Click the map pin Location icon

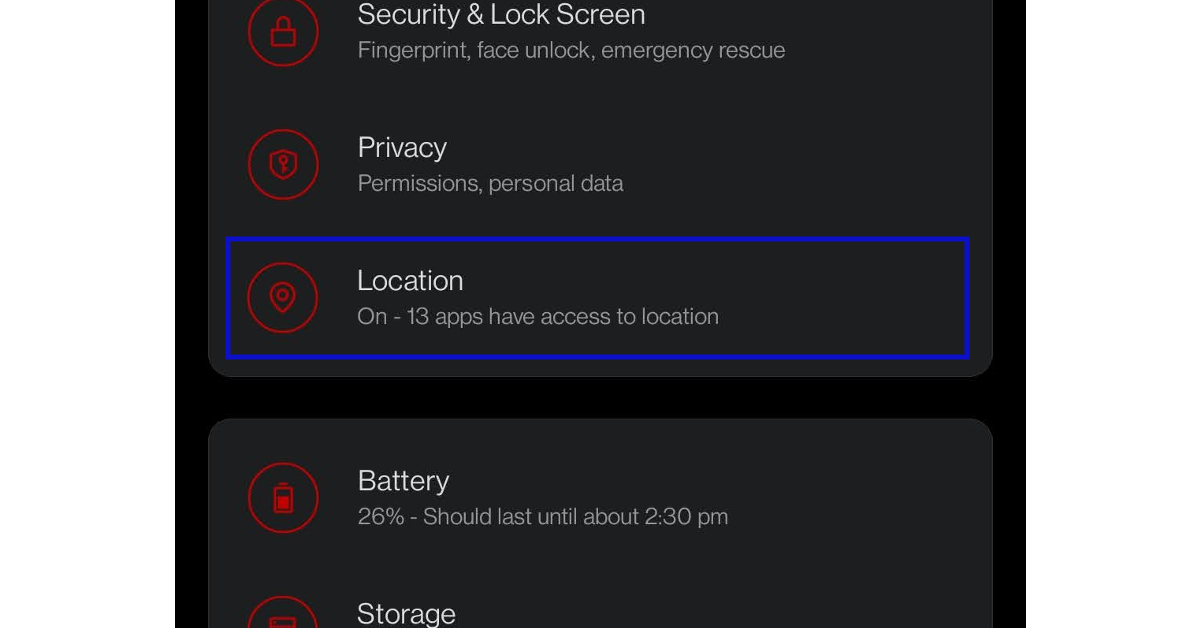[283, 297]
